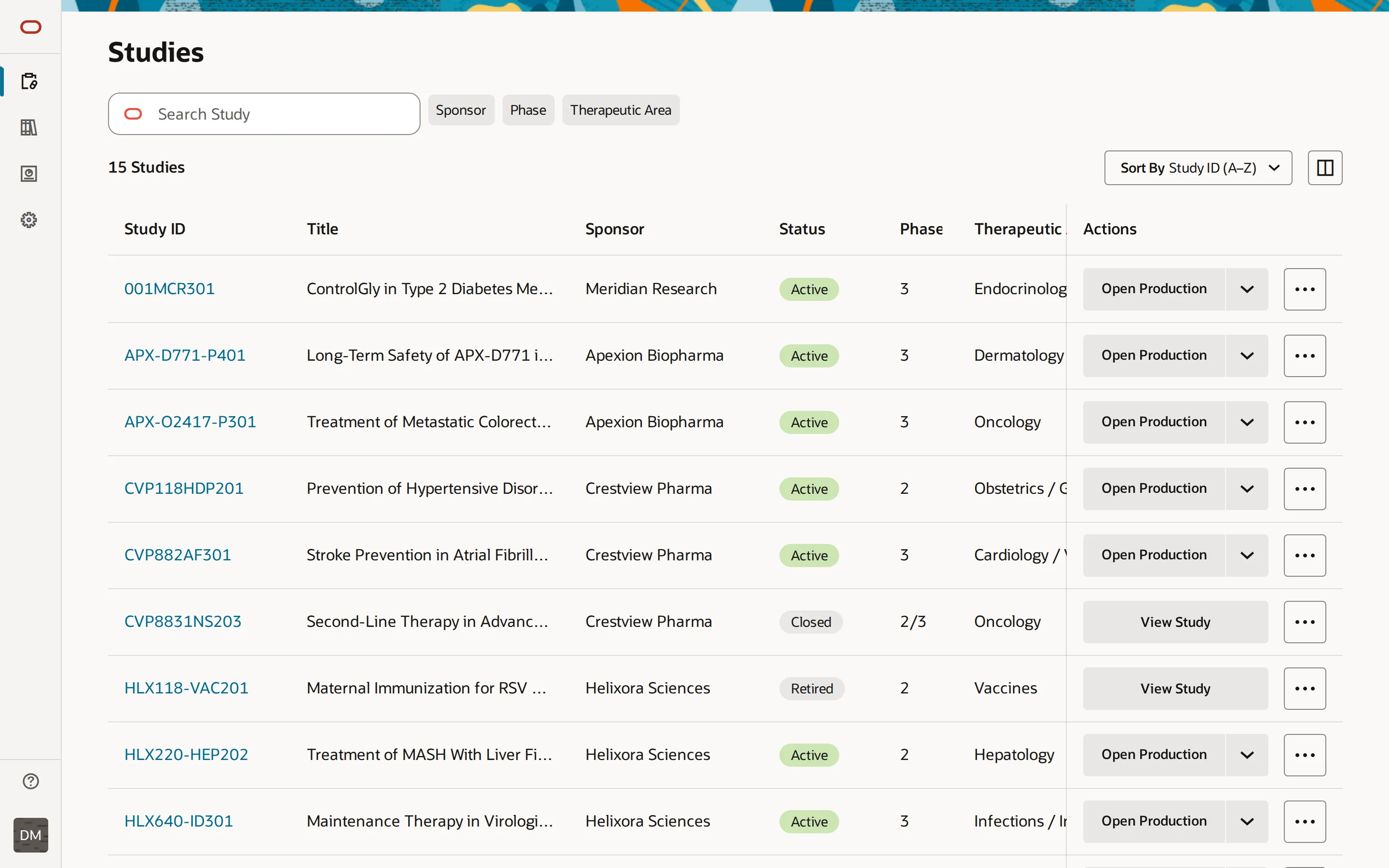Viewport: 1389px width, 868px height.
Task: Open Production for study CVP882AF301
Action: click(x=1154, y=556)
